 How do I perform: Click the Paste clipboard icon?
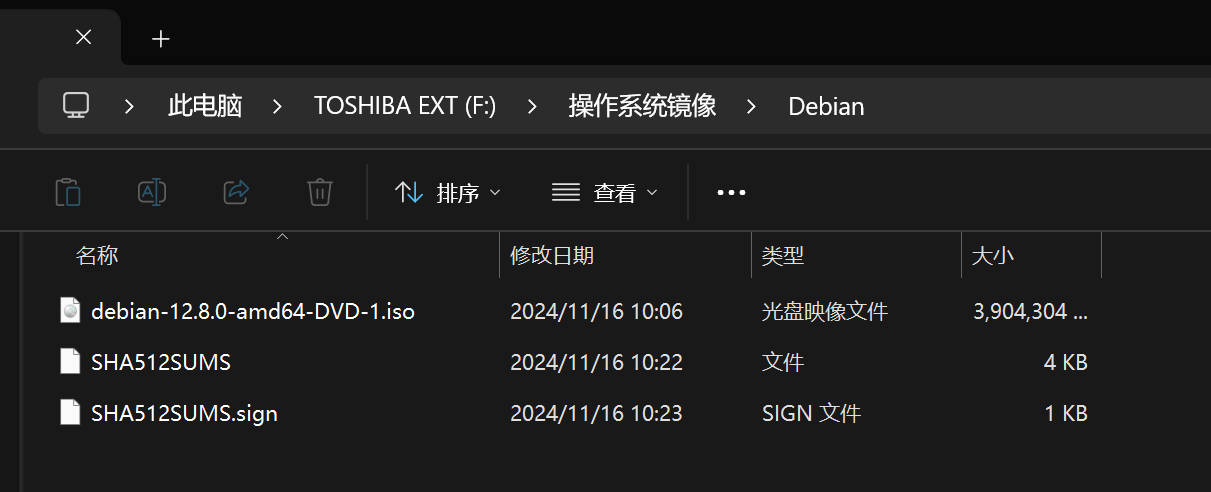coord(68,192)
